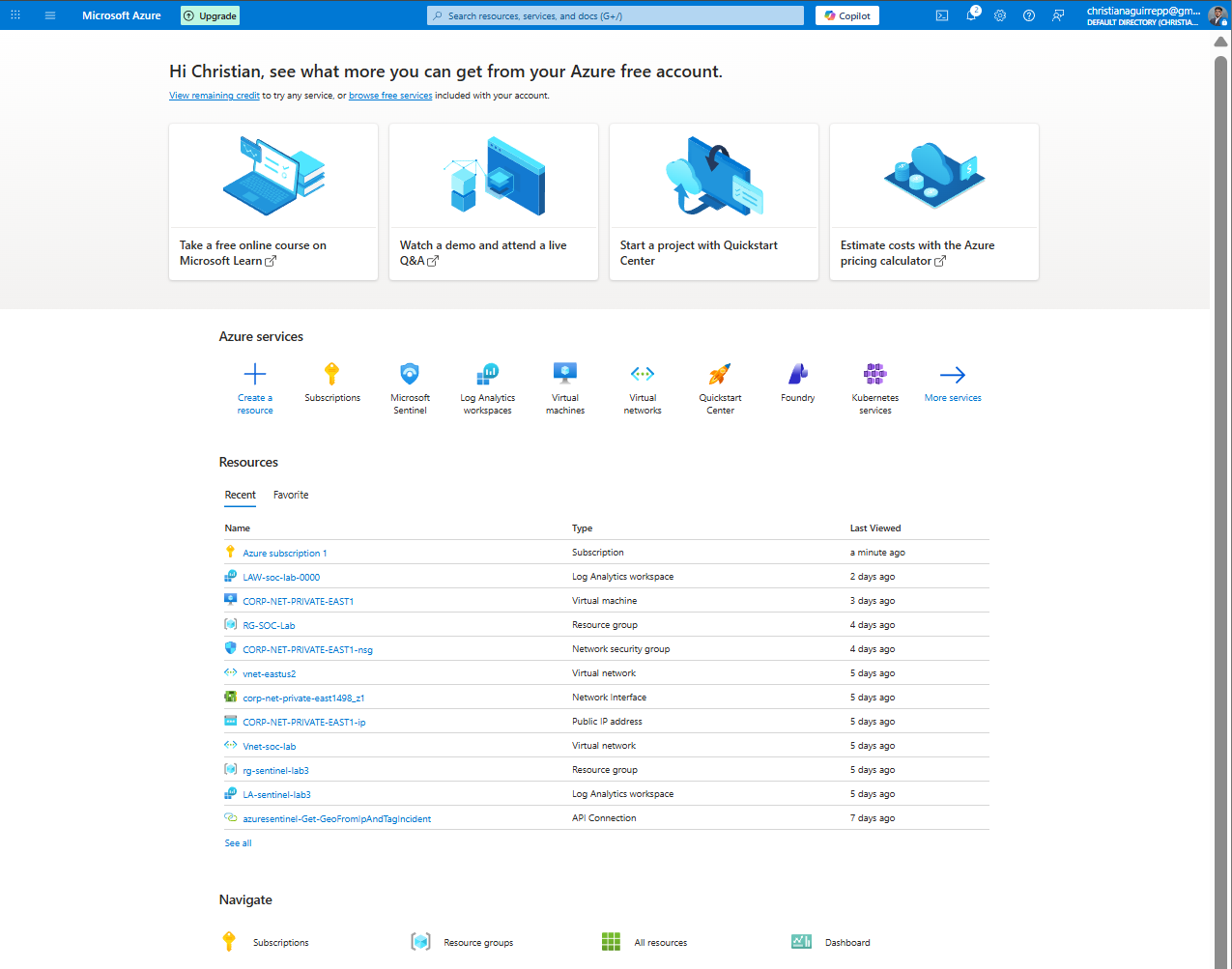Open Microsoft Sentinel from Azure services

pos(410,375)
